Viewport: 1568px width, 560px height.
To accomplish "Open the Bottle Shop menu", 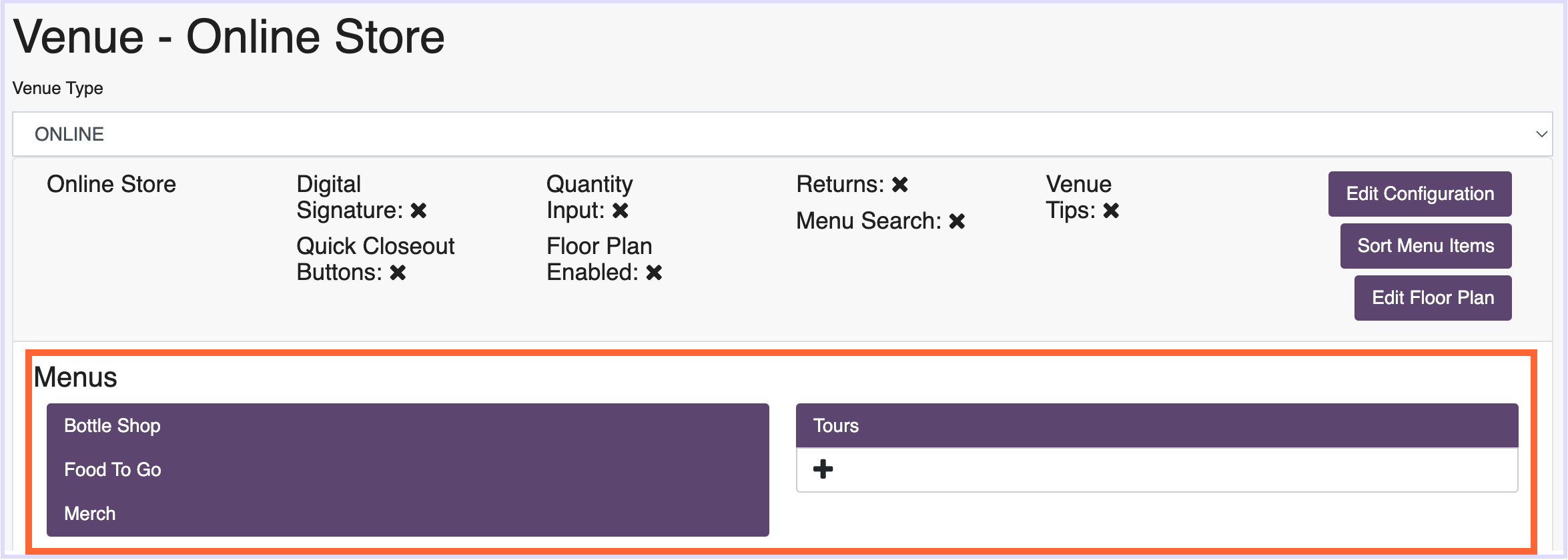I will [112, 425].
